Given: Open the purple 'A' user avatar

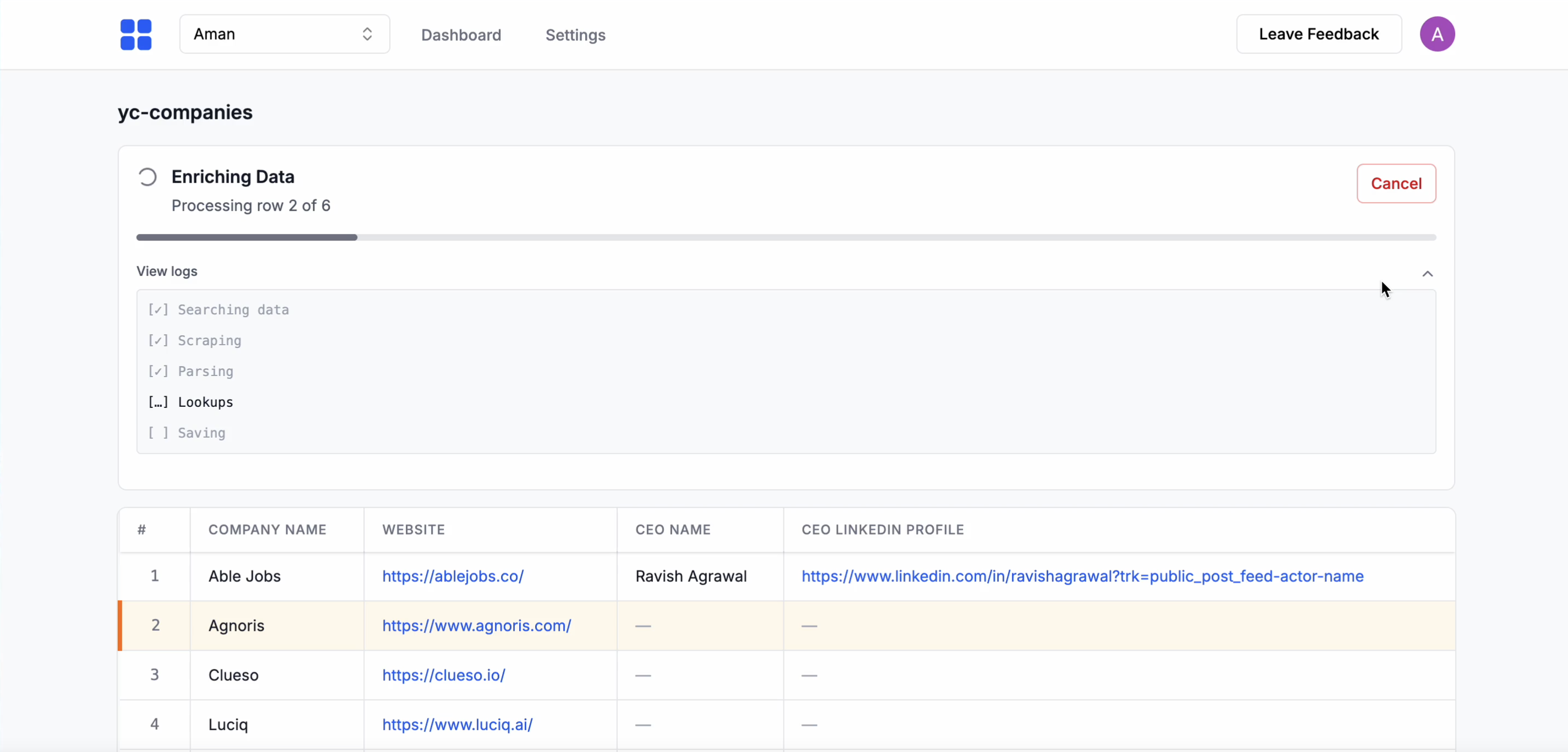Looking at the screenshot, I should (x=1436, y=35).
